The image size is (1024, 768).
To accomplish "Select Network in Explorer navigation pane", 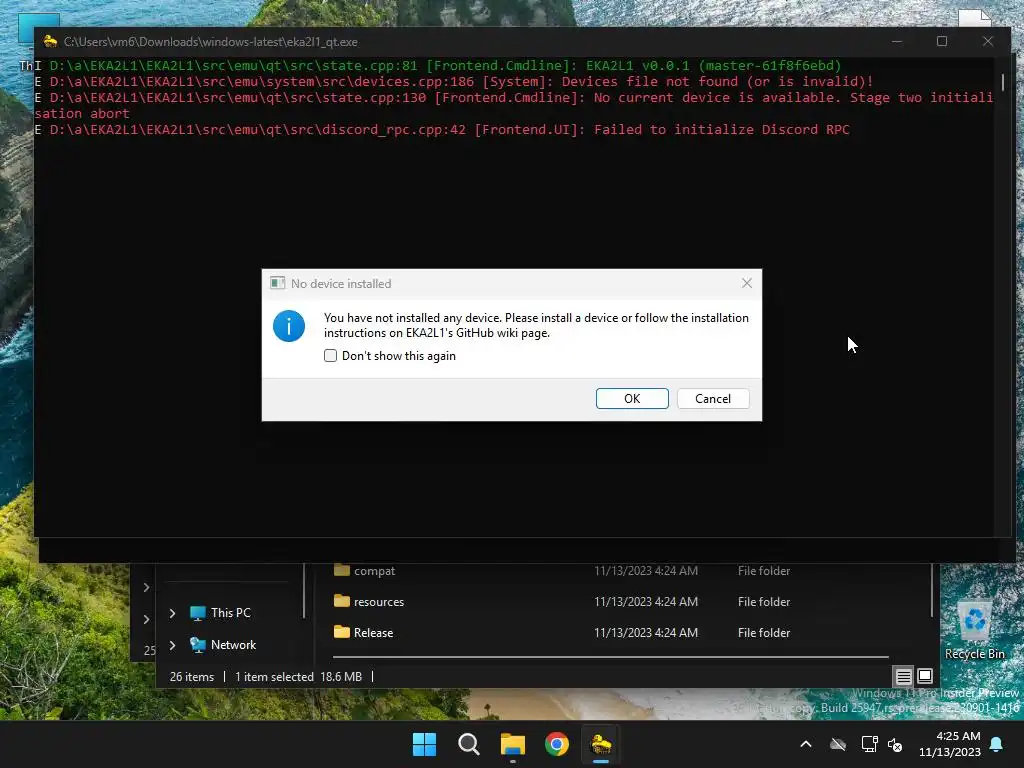I will click(x=233, y=645).
